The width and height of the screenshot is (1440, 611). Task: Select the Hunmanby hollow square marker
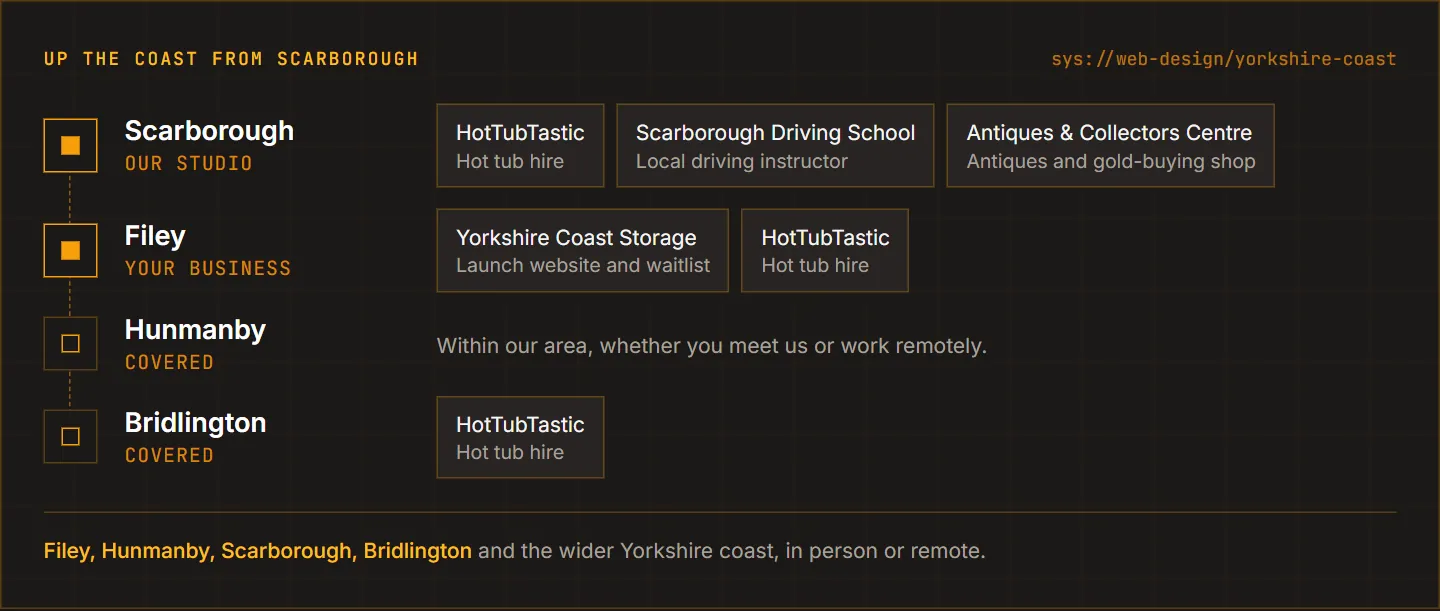click(70, 343)
